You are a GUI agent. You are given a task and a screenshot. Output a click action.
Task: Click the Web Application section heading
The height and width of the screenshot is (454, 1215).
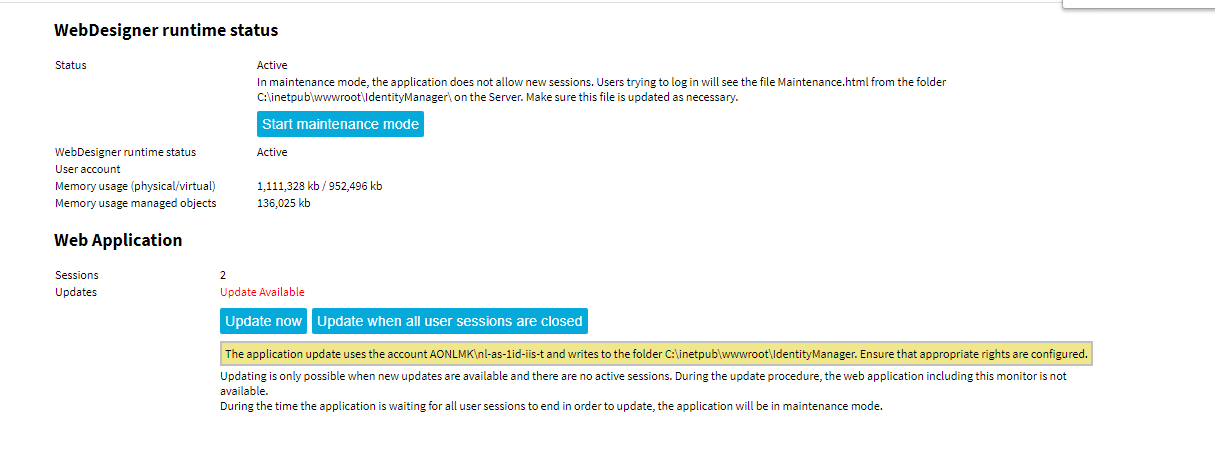[x=118, y=240]
